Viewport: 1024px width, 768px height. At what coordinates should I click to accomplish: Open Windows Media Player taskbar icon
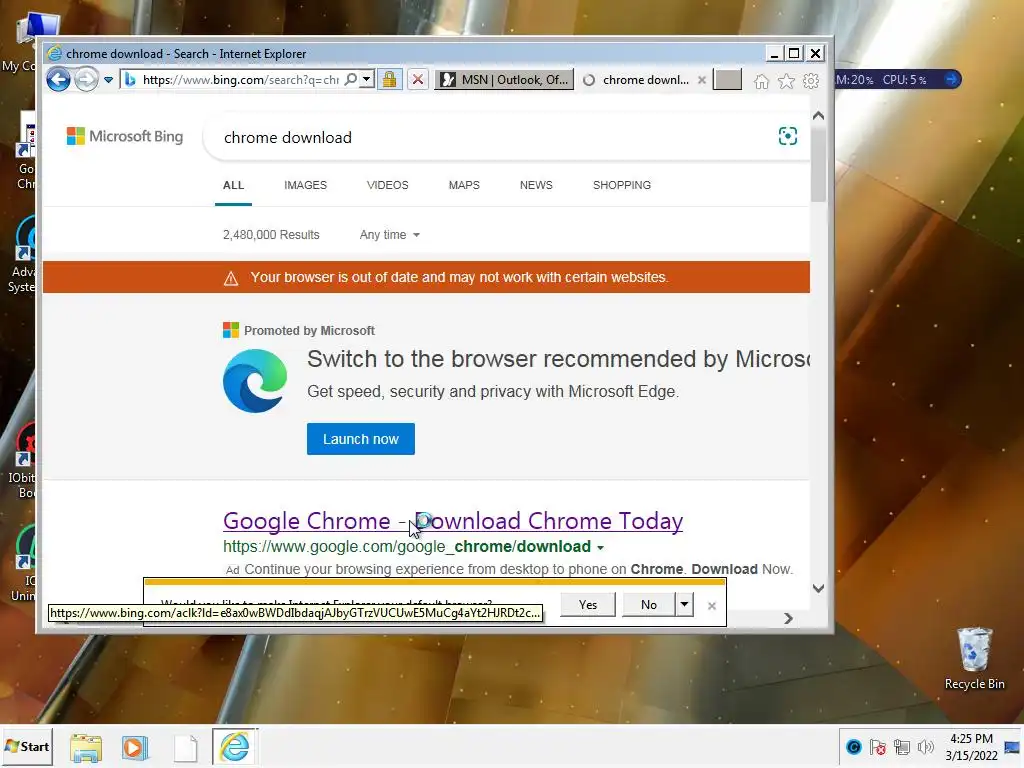coord(135,748)
